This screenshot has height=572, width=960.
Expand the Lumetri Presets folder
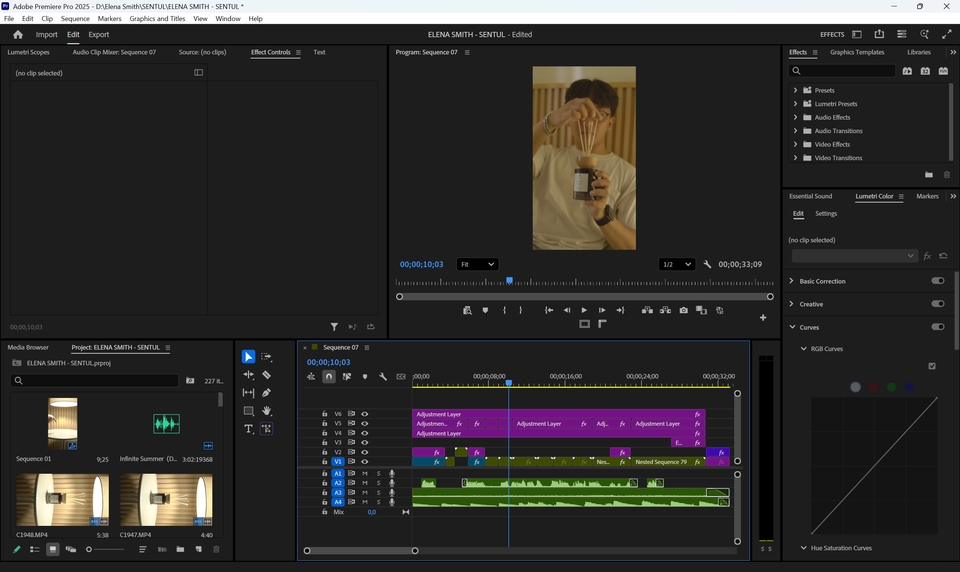[795, 104]
